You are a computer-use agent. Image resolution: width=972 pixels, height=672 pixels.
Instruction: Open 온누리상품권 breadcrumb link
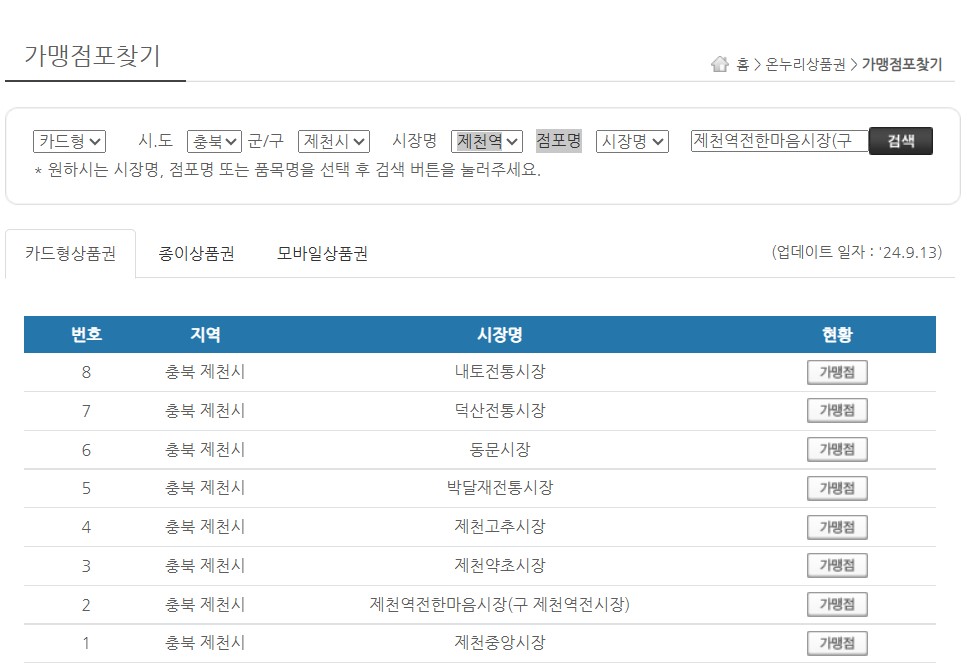pos(805,64)
